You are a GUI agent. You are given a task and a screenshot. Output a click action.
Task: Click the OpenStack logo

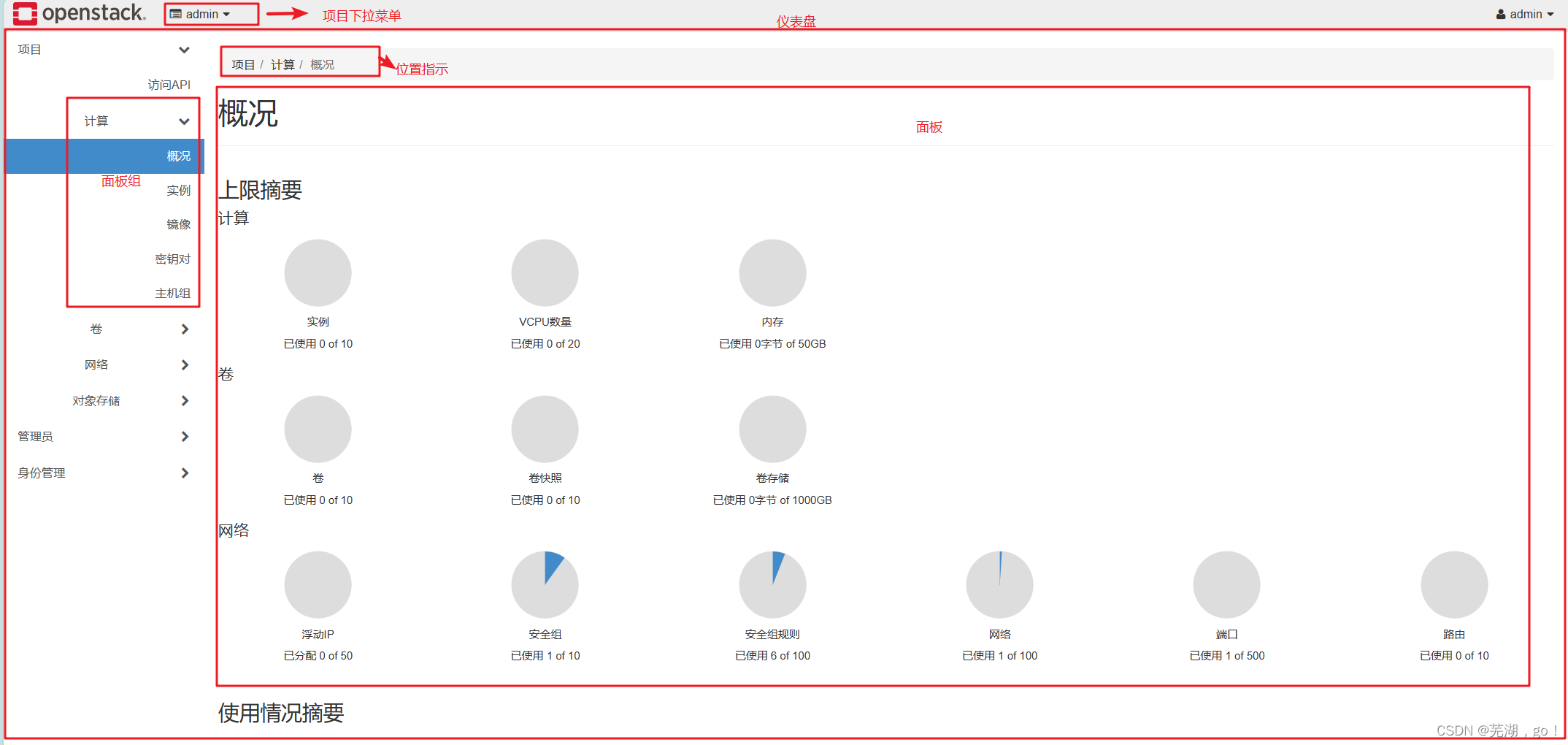[78, 13]
